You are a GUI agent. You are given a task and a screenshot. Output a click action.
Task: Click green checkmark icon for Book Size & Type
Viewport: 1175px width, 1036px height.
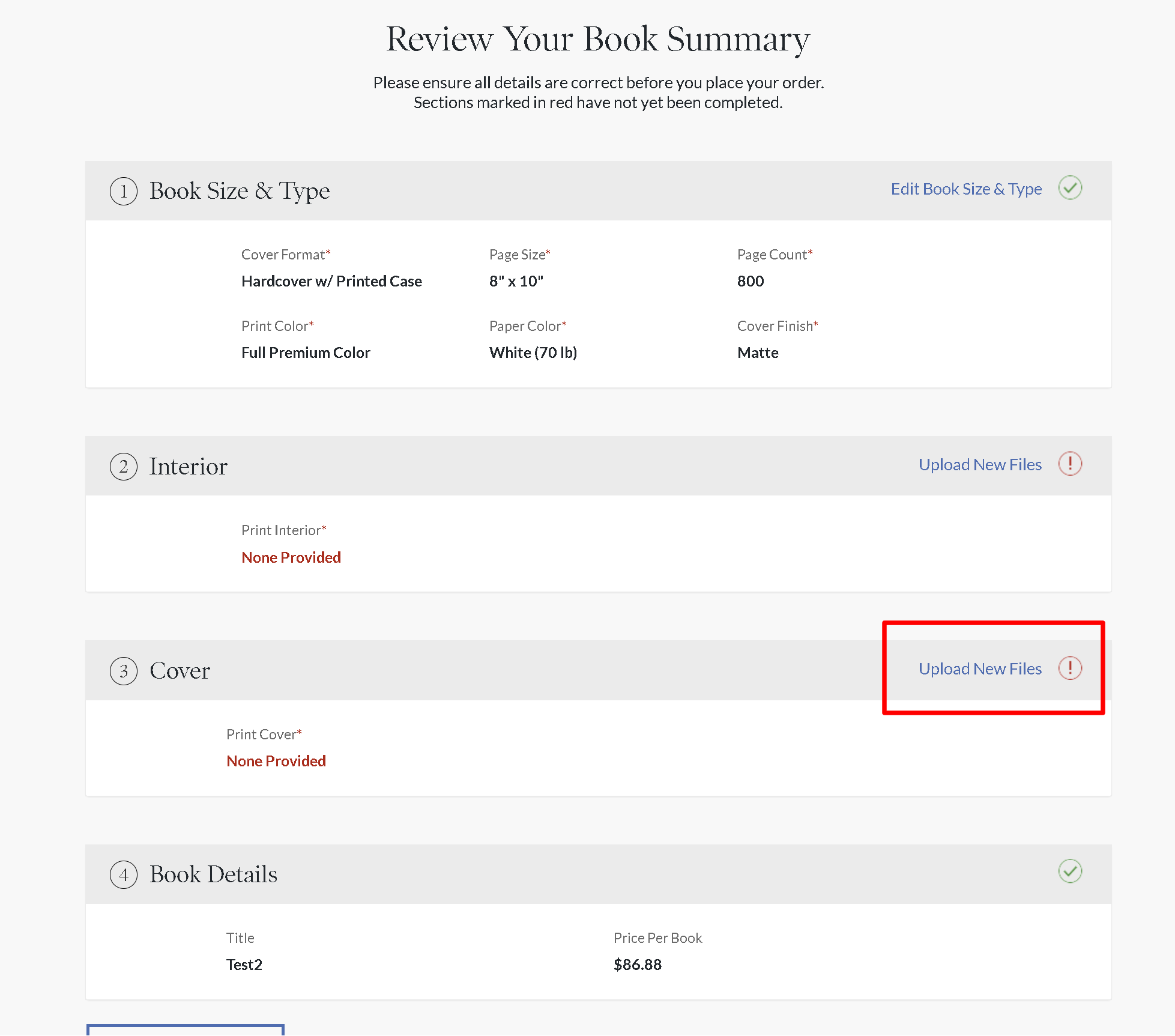coord(1070,188)
